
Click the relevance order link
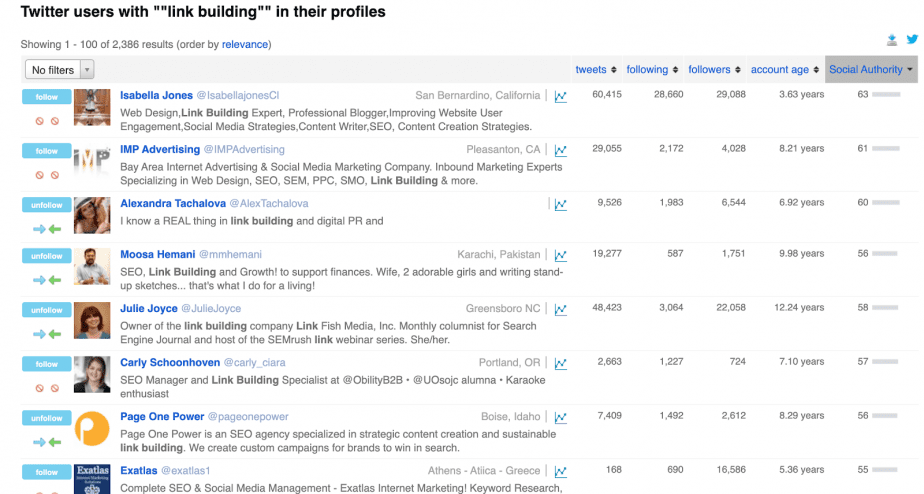click(245, 44)
